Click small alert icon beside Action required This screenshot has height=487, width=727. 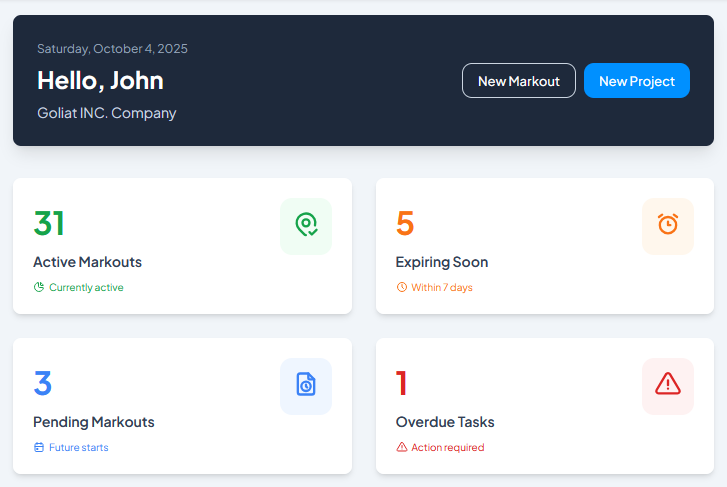point(402,447)
